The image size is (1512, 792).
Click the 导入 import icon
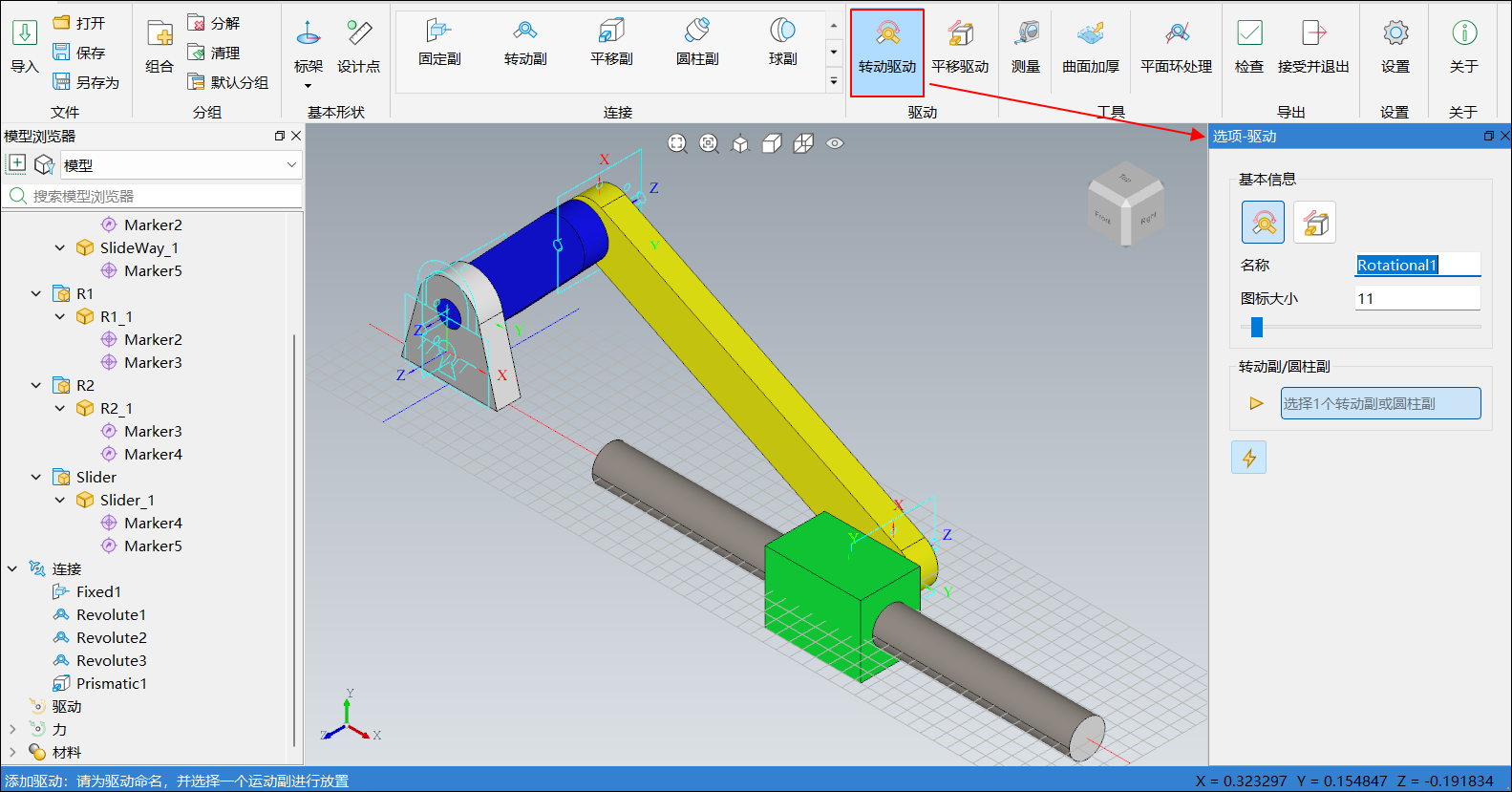pyautogui.click(x=25, y=48)
